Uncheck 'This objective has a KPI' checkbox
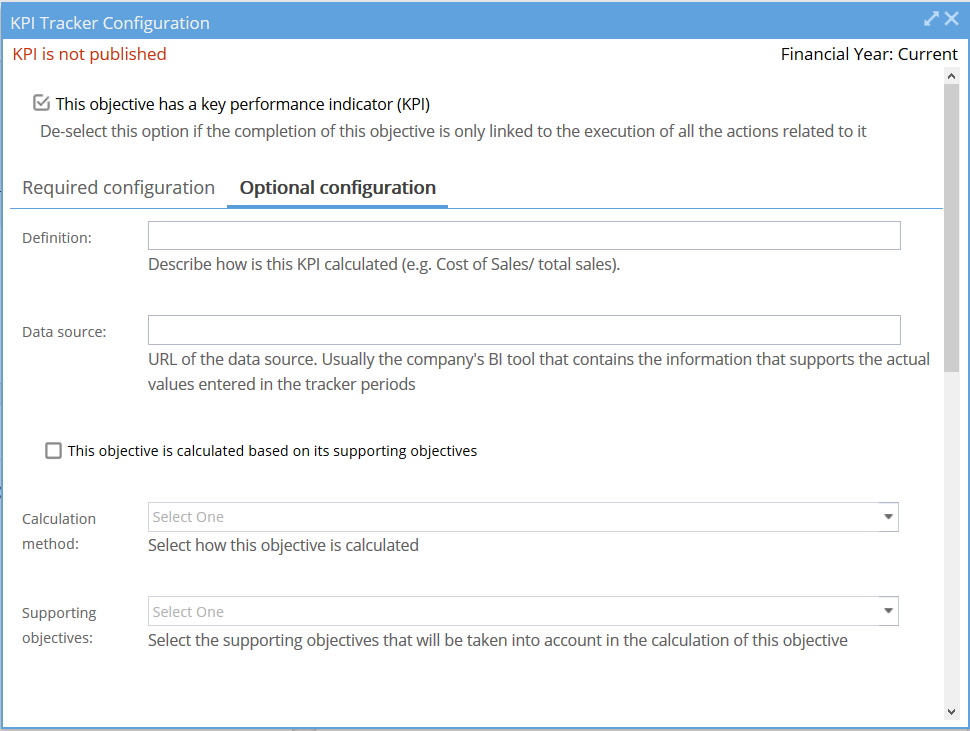 tap(41, 103)
